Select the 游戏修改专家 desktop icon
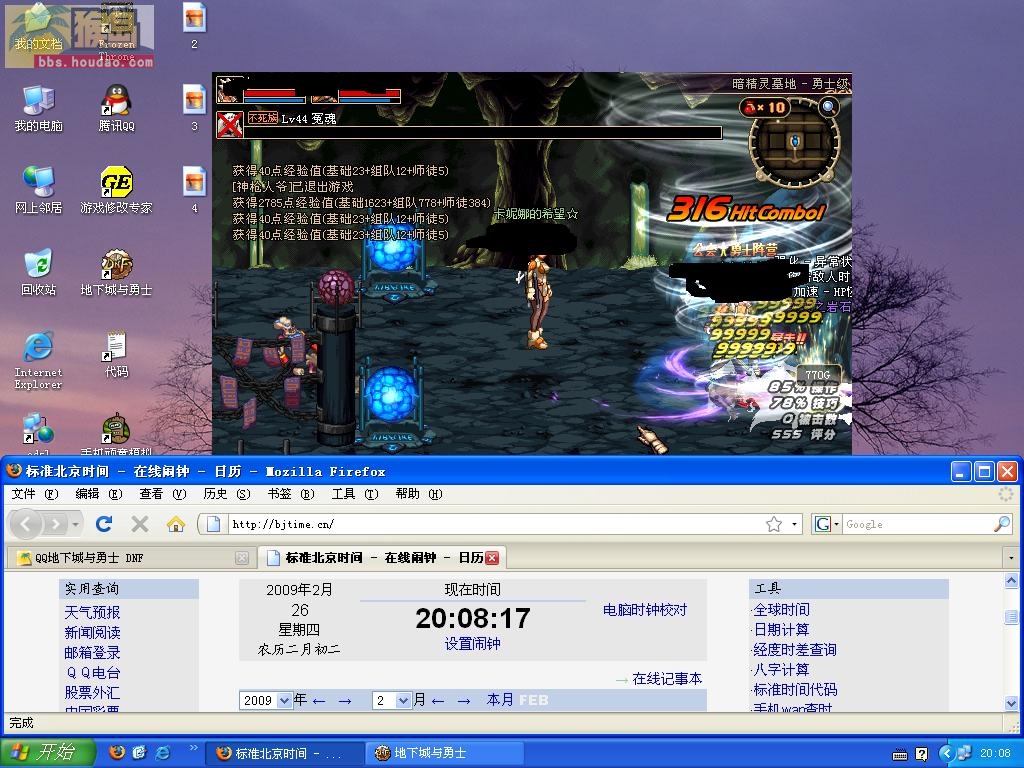 click(116, 190)
